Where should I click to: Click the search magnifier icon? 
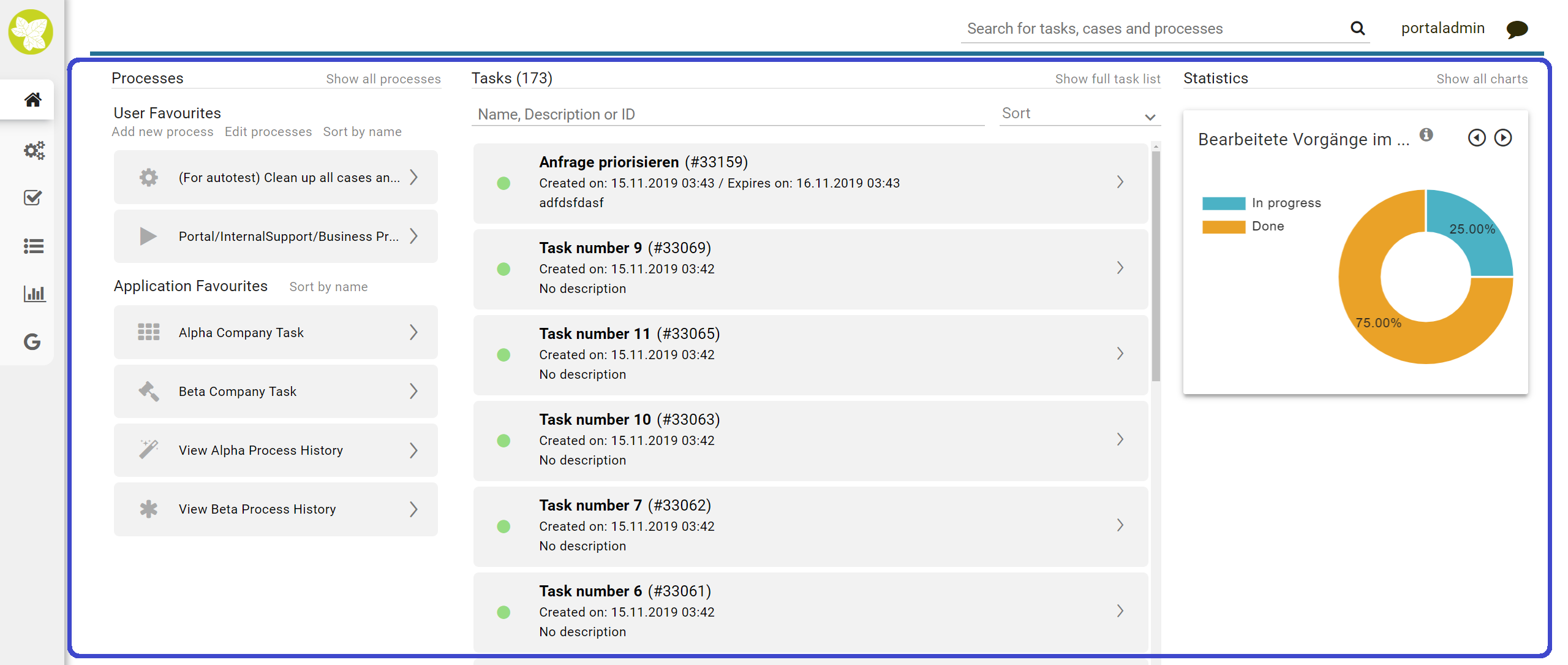click(1357, 28)
